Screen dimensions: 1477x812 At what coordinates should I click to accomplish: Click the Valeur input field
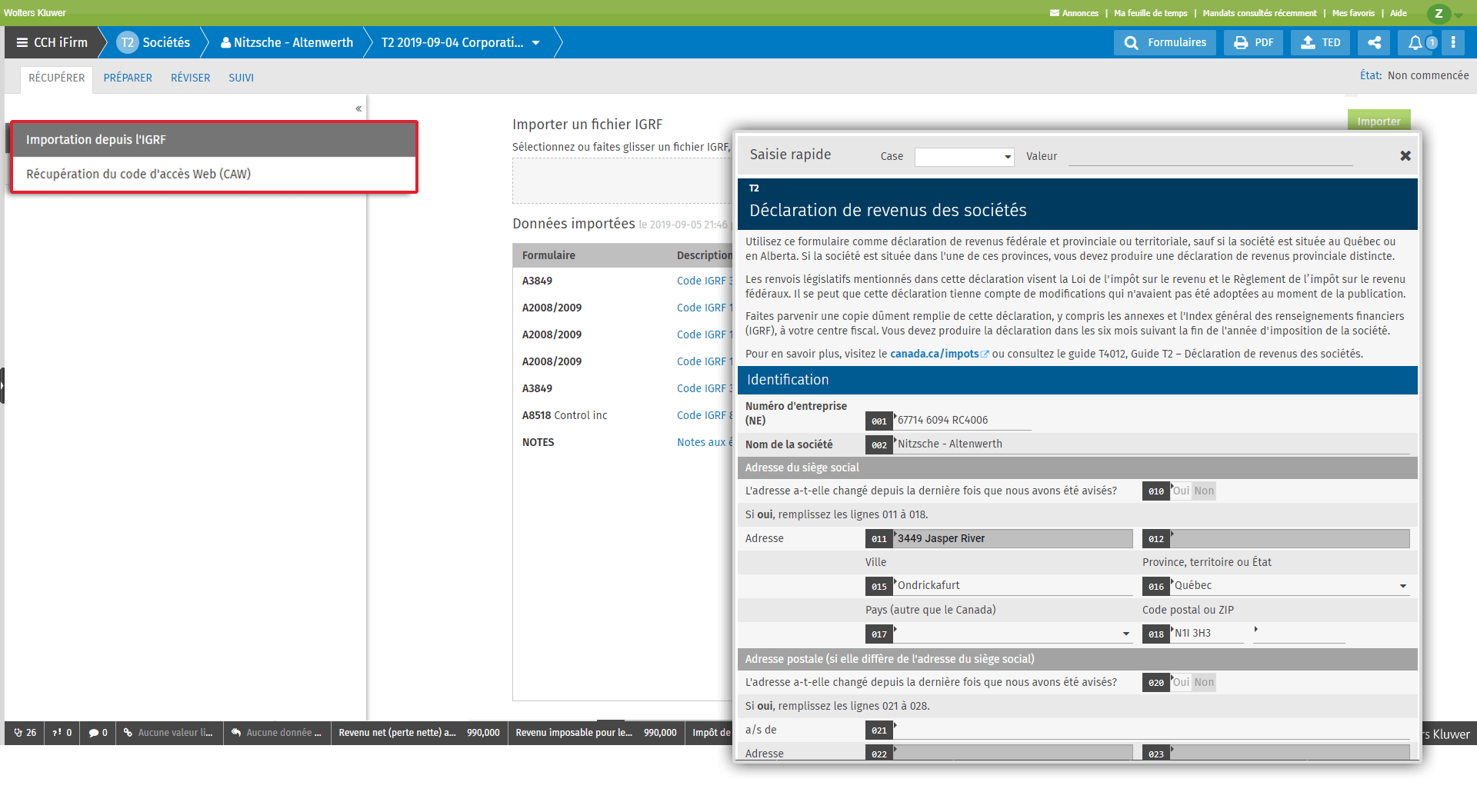pos(1209,157)
